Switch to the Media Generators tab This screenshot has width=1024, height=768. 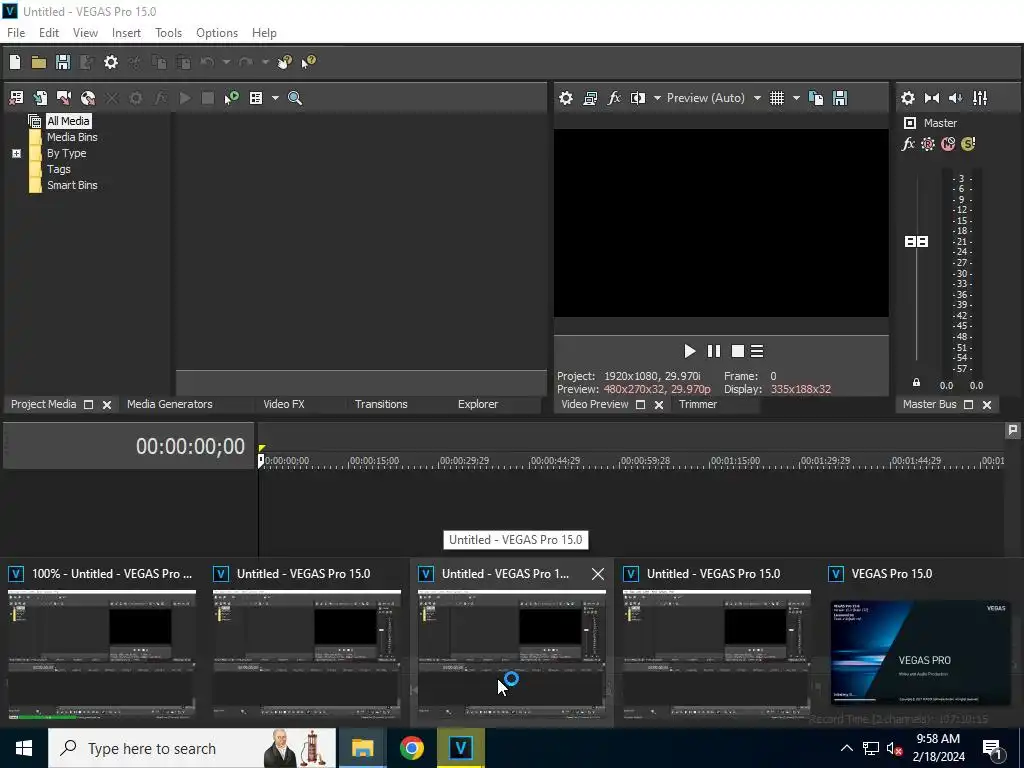pyautogui.click(x=170, y=404)
